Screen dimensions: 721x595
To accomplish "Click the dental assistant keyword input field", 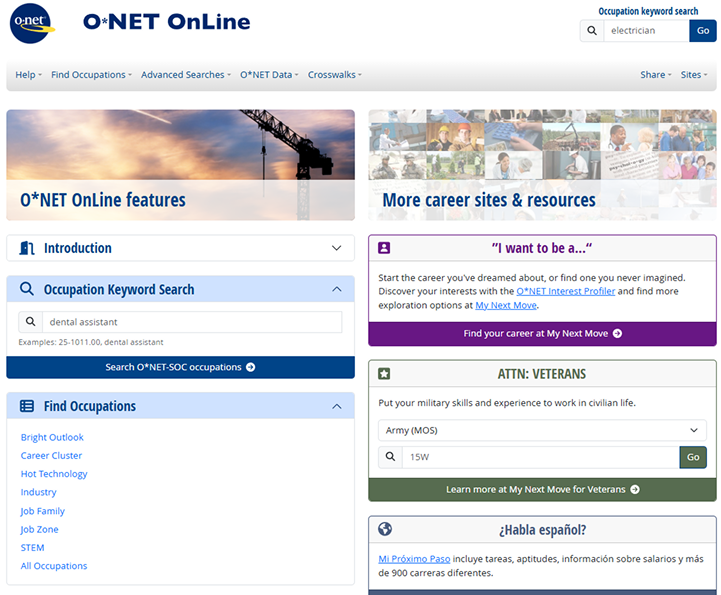I will pos(192,322).
